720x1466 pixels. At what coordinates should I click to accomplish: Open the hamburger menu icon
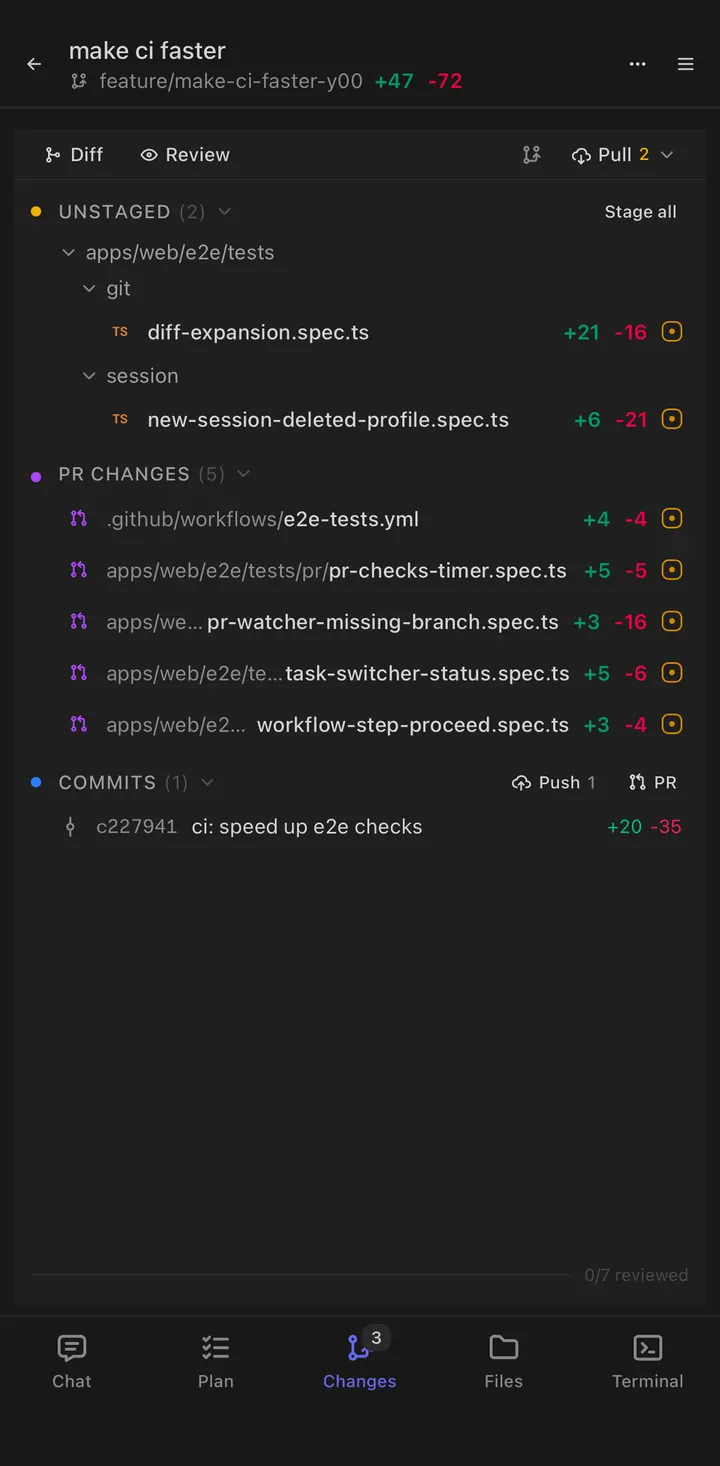(x=686, y=64)
